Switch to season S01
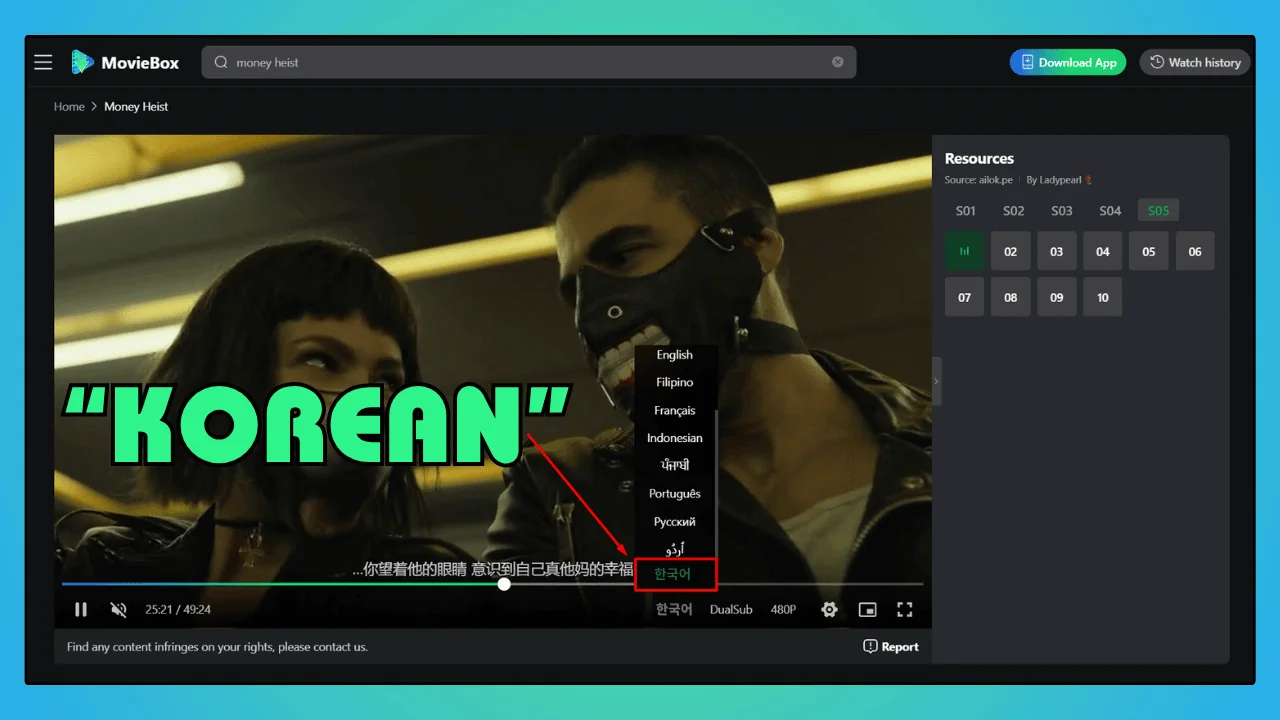1280x720 pixels. [965, 211]
